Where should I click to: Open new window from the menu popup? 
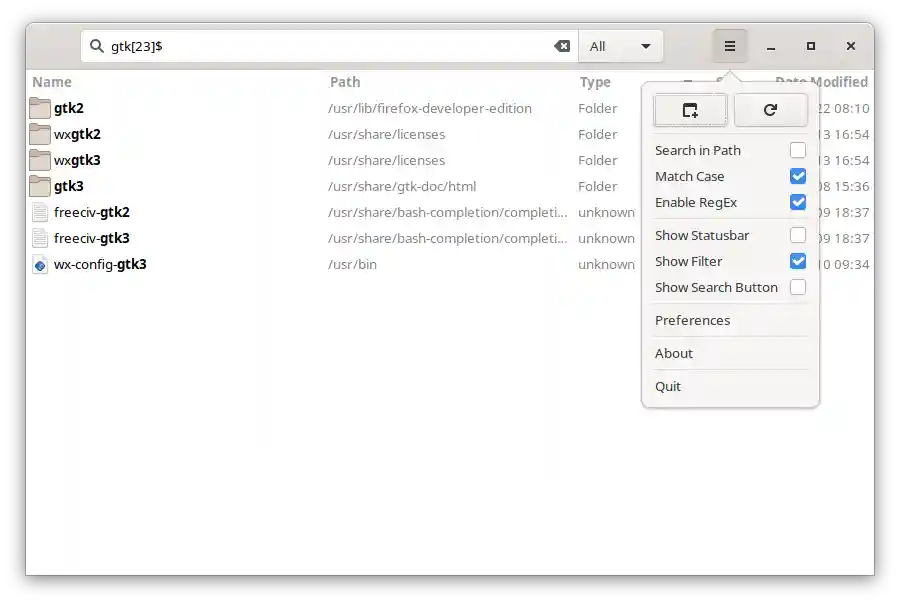pos(690,110)
